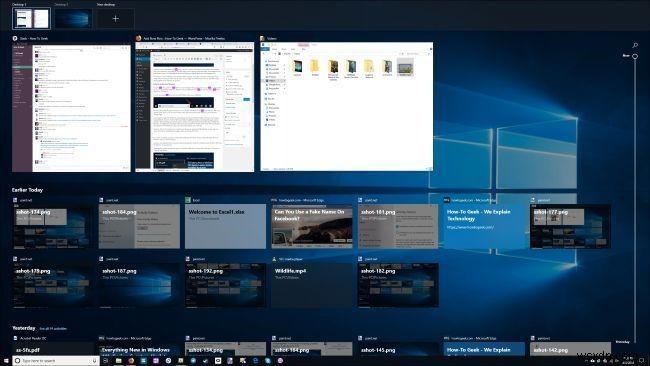The width and height of the screenshot is (650, 366).
Task: Open the Fake Name On Facebook article card
Action: click(312, 226)
